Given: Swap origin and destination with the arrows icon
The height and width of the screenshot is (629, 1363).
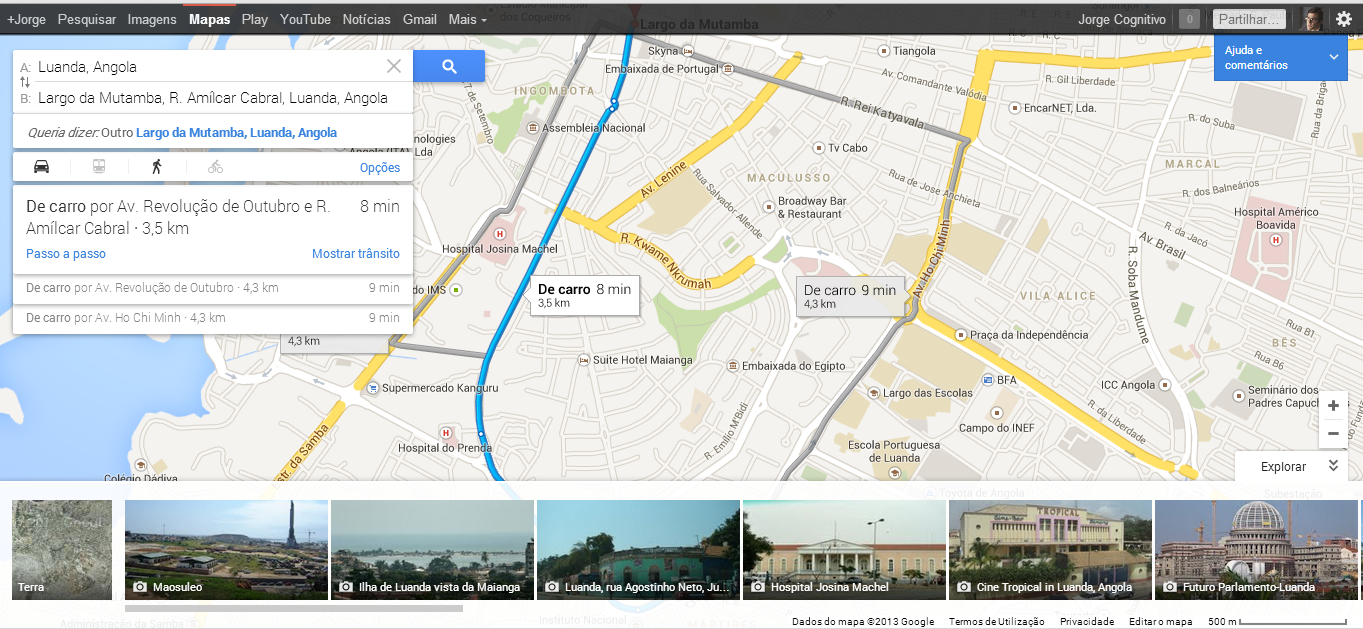Looking at the screenshot, I should pyautogui.click(x=25, y=82).
